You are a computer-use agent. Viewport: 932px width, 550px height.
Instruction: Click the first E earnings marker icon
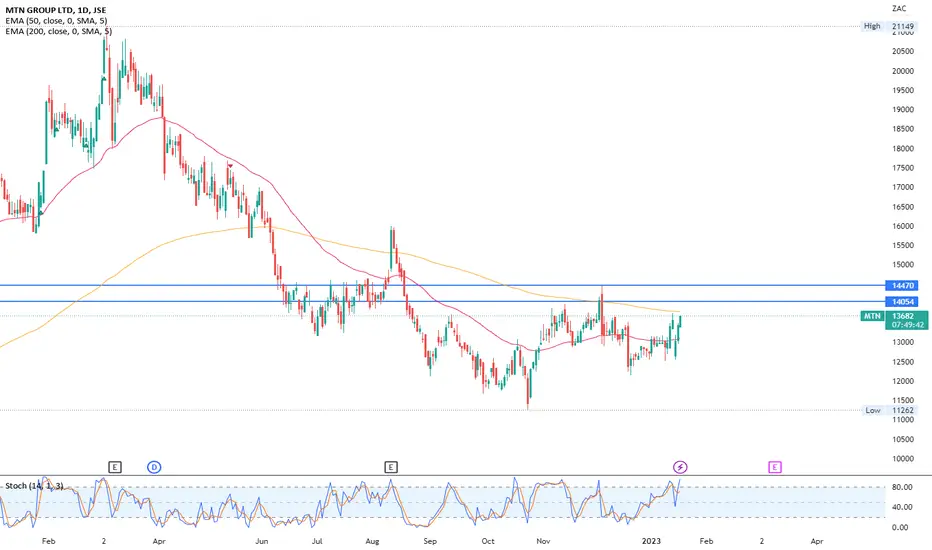pos(115,467)
